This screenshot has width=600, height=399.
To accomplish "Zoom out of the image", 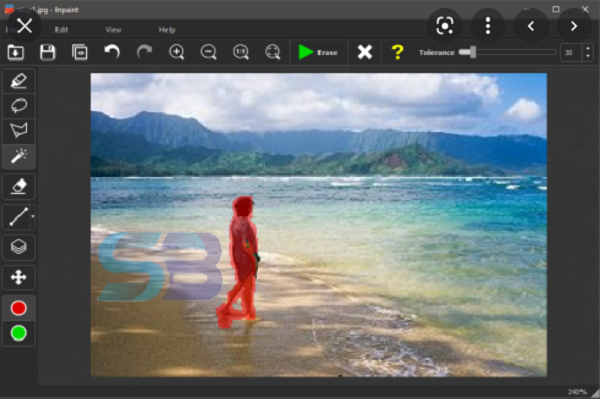I will 209,52.
